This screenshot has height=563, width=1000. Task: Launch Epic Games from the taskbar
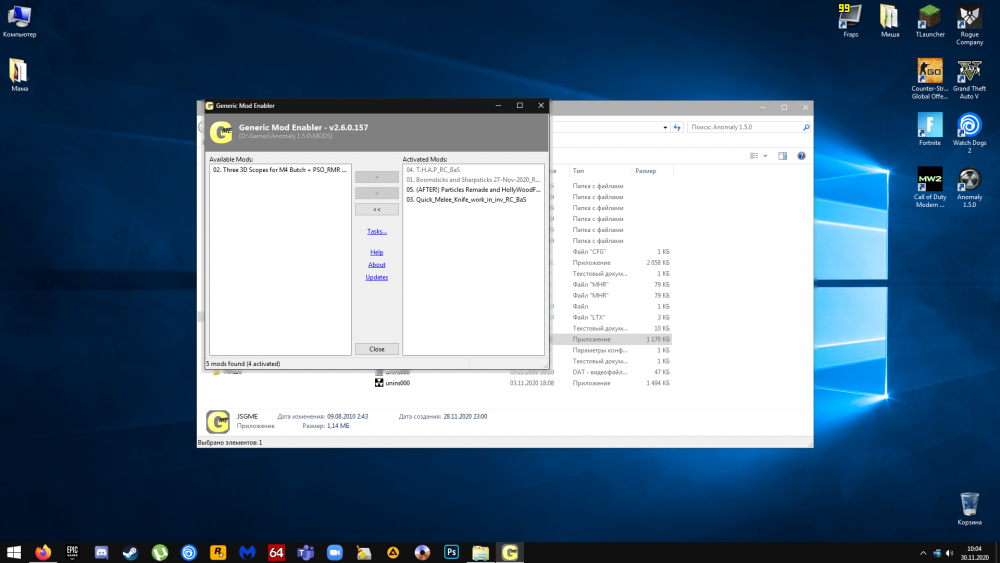(x=72, y=552)
